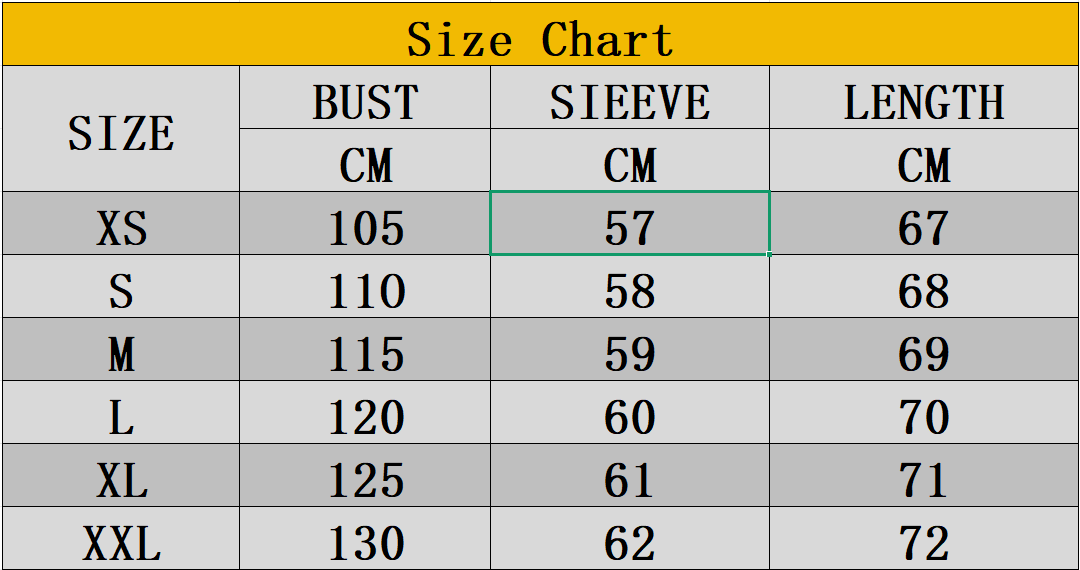Select the cell containing 110
Image resolution: width=1080 pixels, height=570 pixels.
pos(365,288)
